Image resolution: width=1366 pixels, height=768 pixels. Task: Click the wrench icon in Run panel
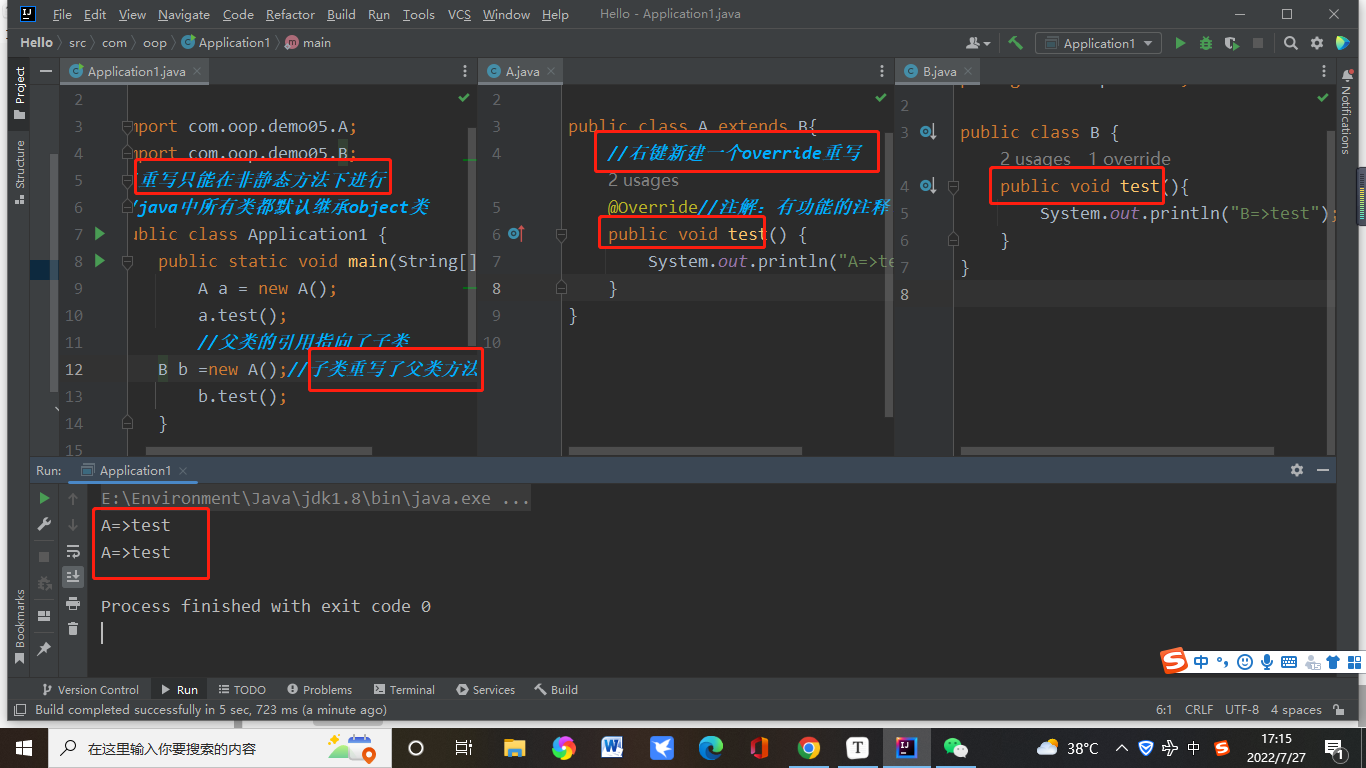pos(44,525)
